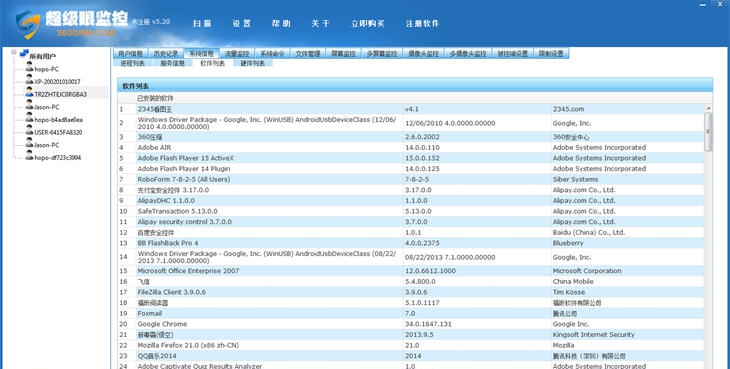Select the FileZilla Client 3.9.0.6 entry

tap(411, 292)
